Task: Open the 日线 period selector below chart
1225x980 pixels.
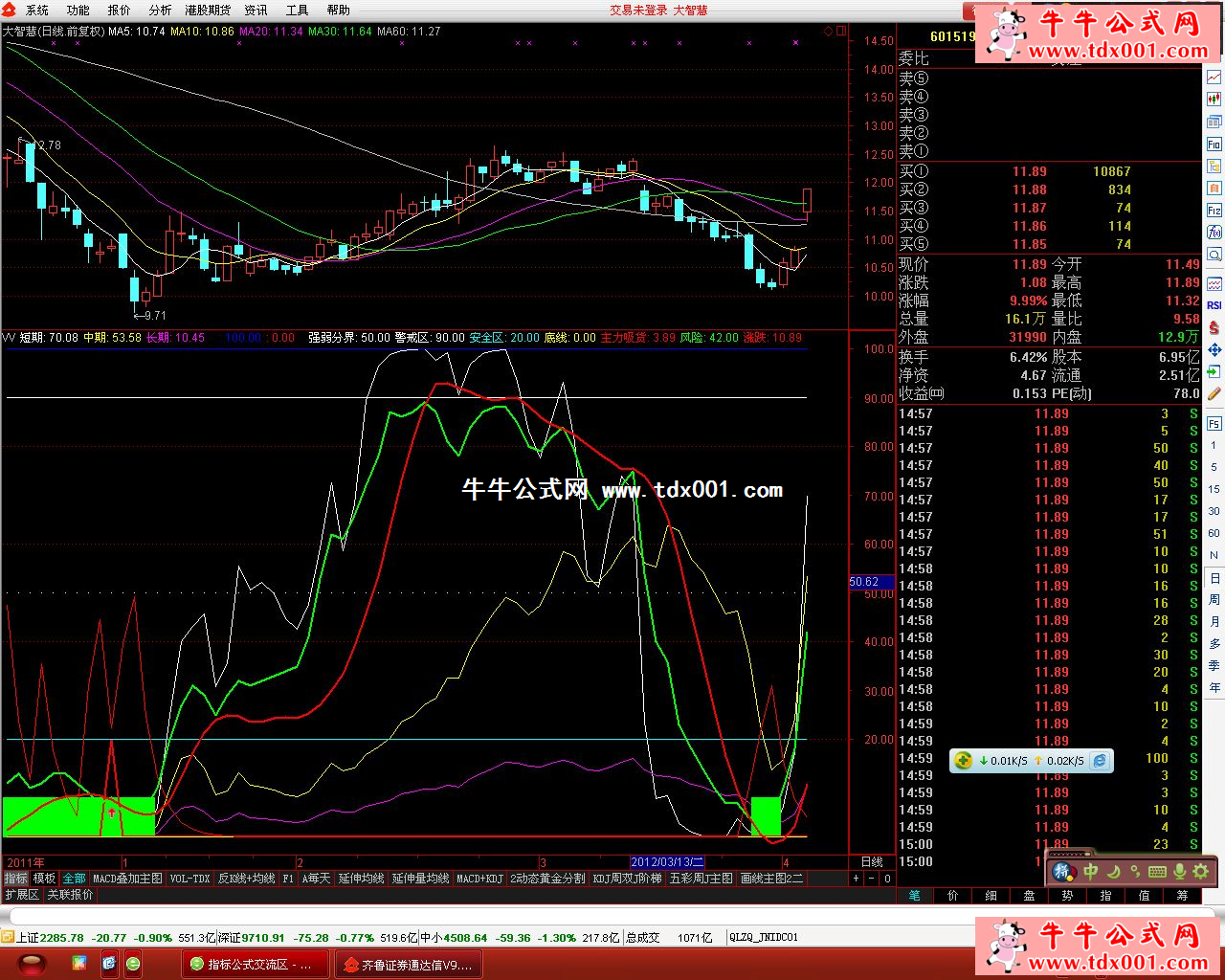Action: [x=872, y=861]
